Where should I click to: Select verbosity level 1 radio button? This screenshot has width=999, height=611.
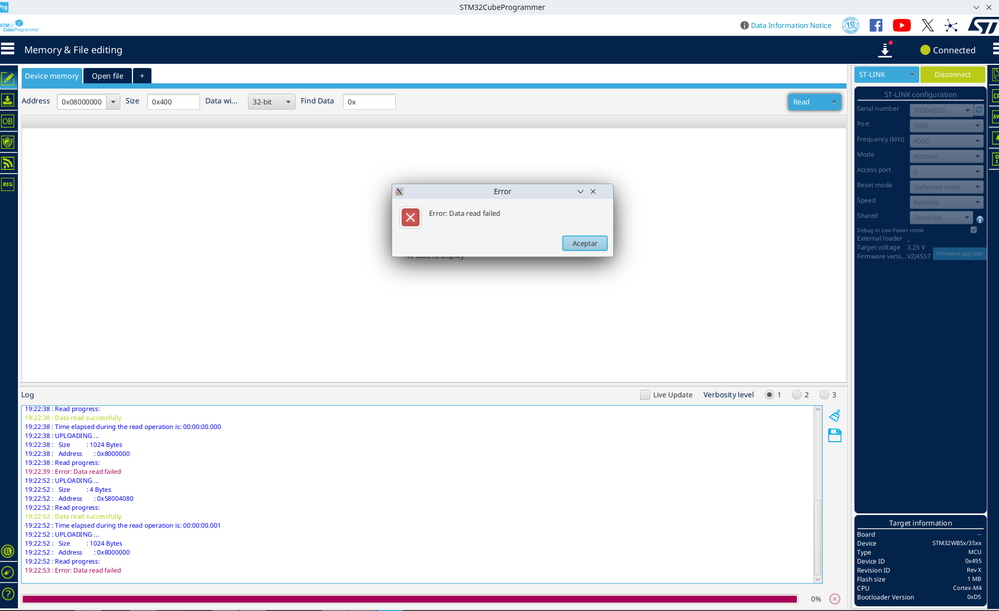click(x=769, y=395)
